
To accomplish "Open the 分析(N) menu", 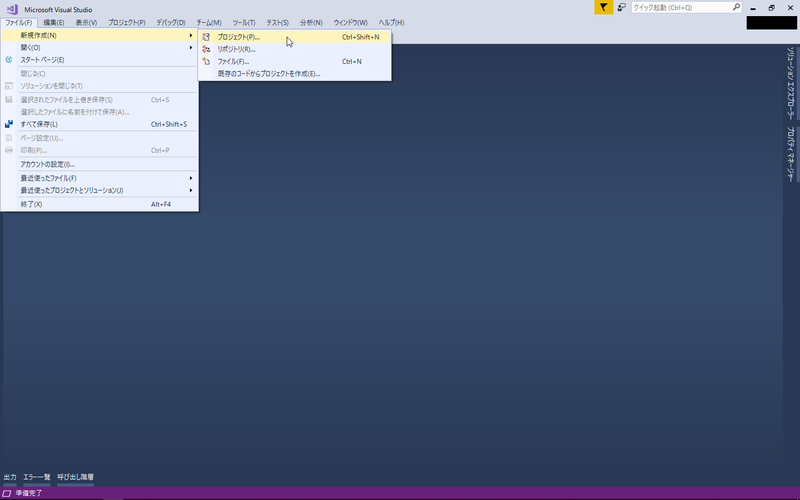I will pos(311,22).
